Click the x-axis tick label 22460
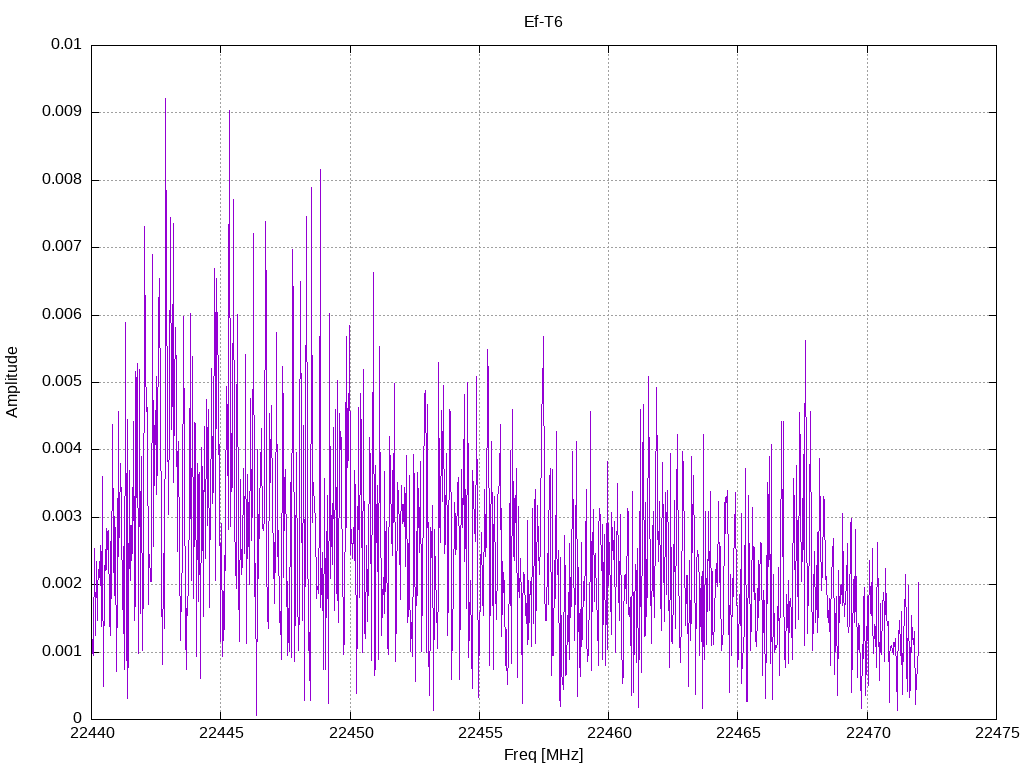1024x768 pixels. coord(609,733)
